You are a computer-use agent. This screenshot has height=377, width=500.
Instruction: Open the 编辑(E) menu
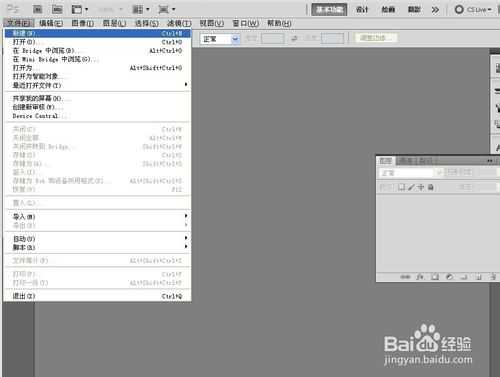point(51,23)
